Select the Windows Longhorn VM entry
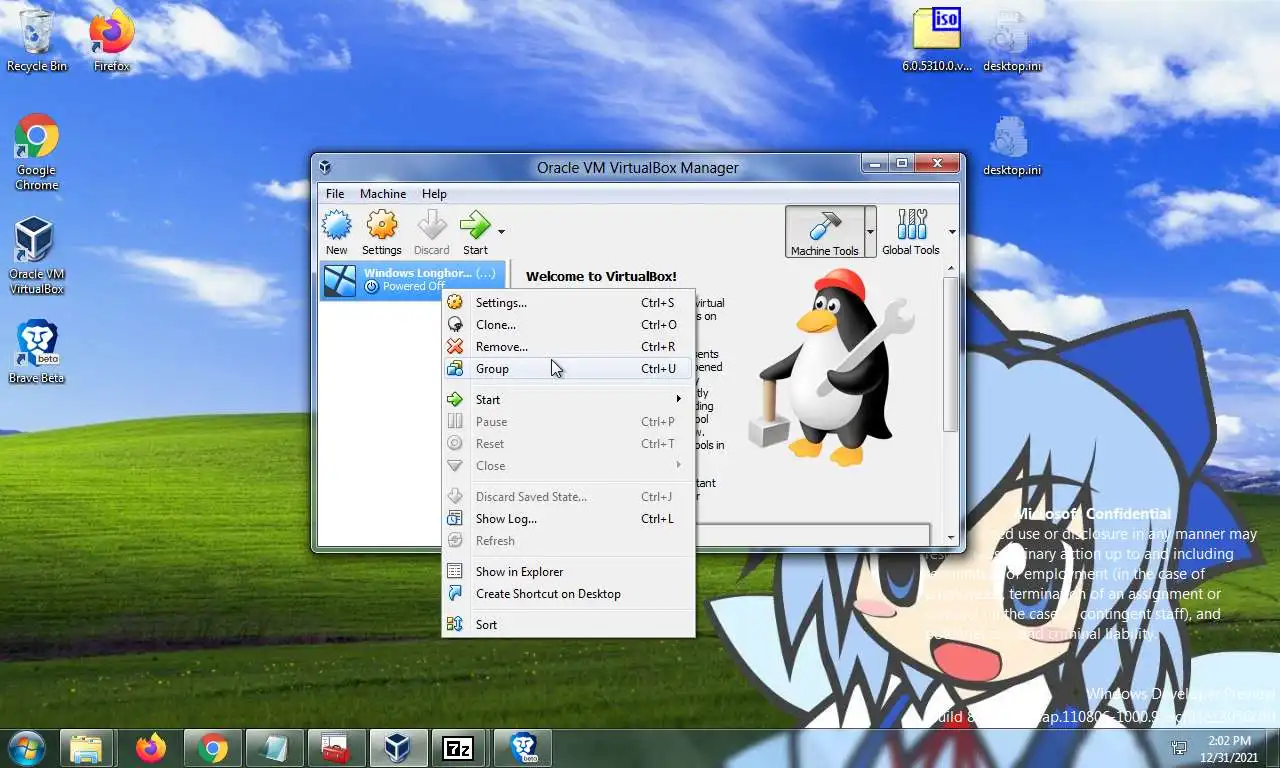The width and height of the screenshot is (1280, 768). [412, 280]
